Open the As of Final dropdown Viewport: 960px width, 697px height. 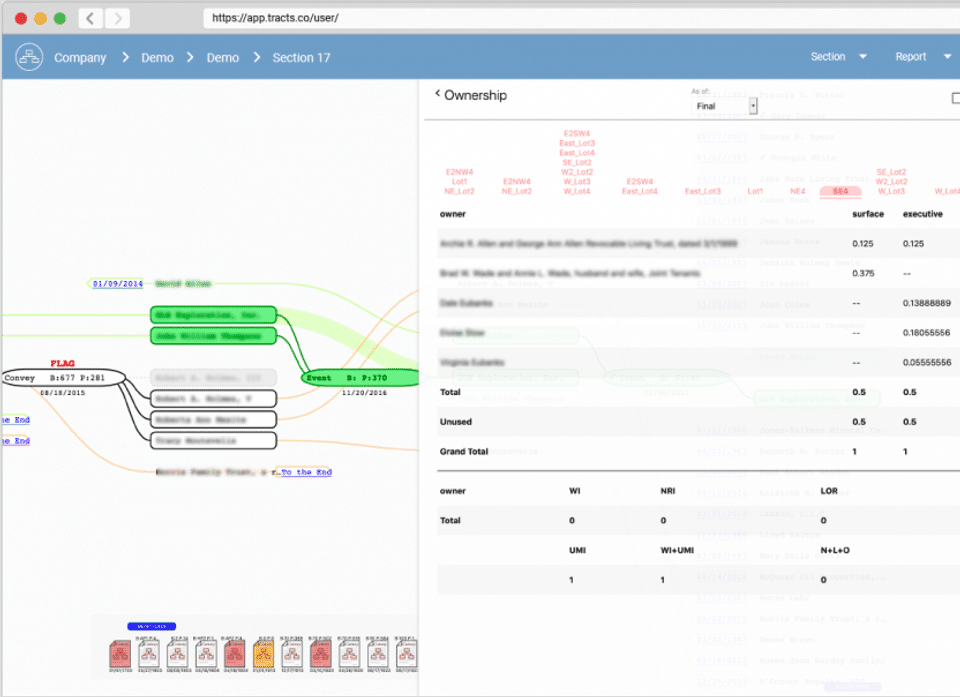(x=726, y=106)
